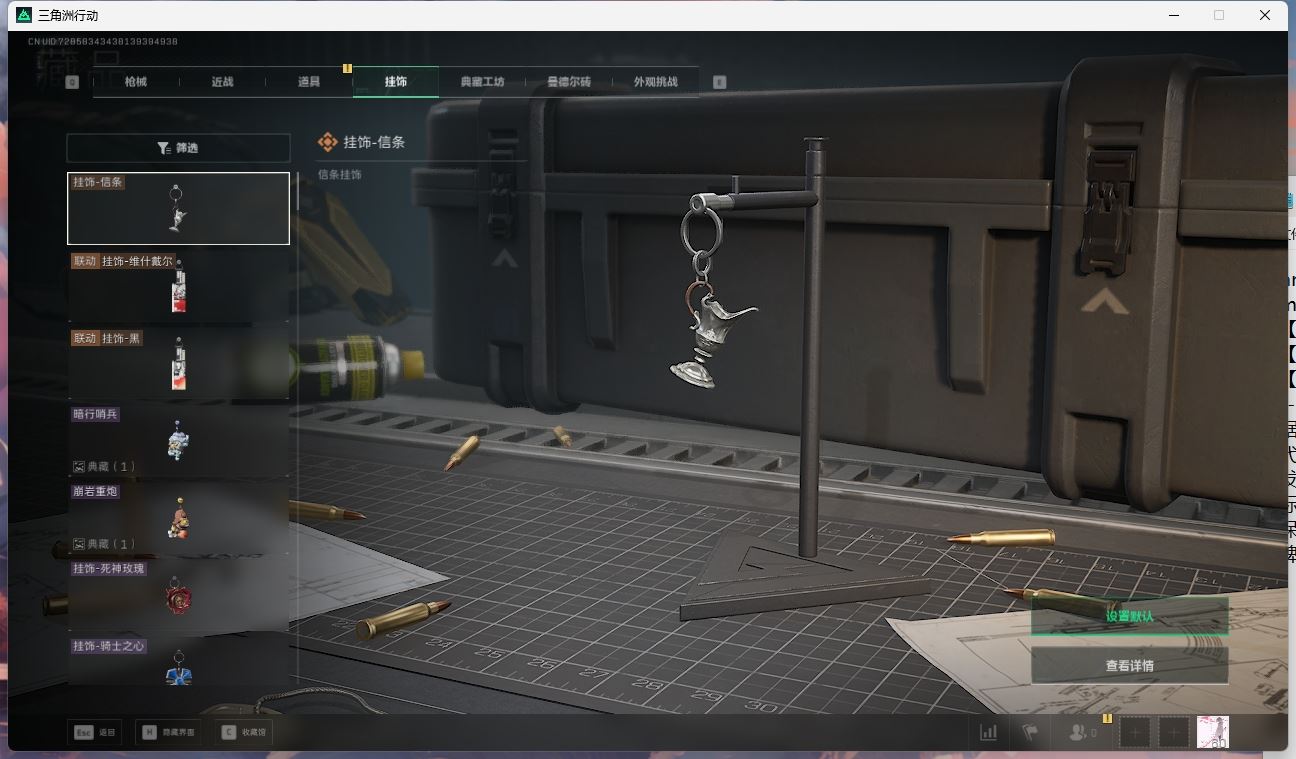Image resolution: width=1296 pixels, height=759 pixels.
Task: Open the 收藏馆 collection button
Action: [245, 732]
